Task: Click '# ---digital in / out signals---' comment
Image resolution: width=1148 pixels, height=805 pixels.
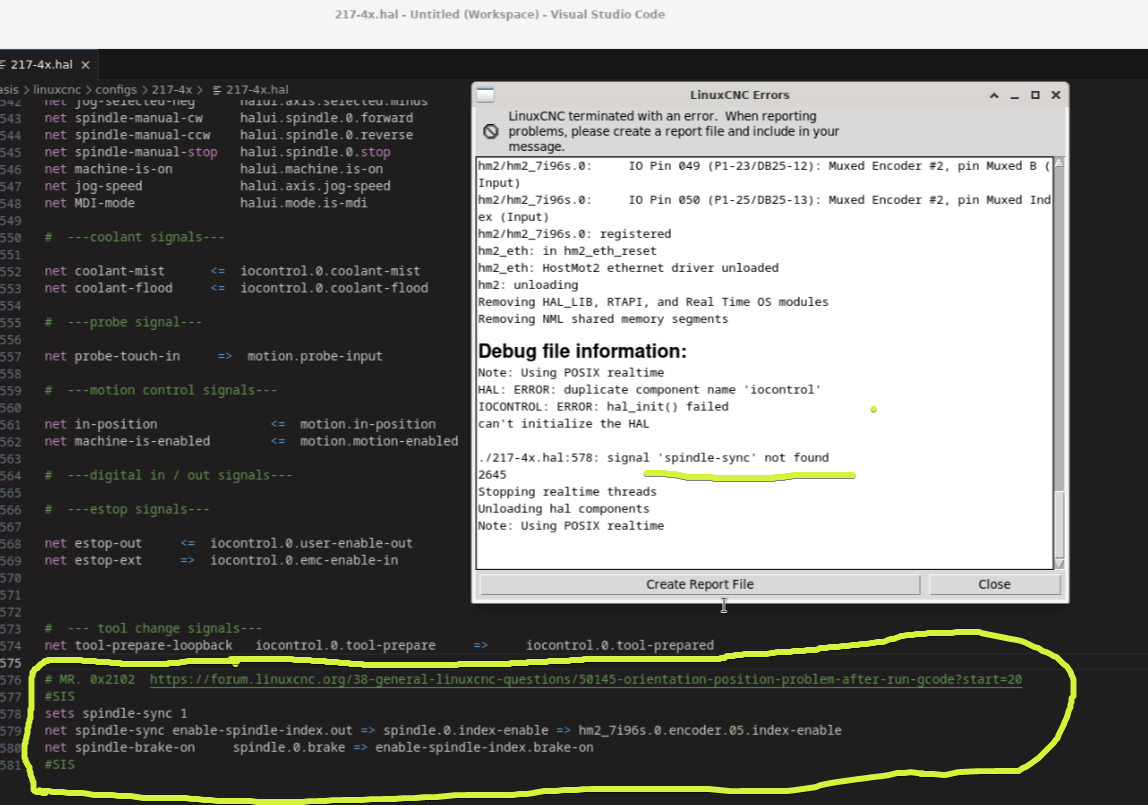Action: pyautogui.click(x=168, y=475)
